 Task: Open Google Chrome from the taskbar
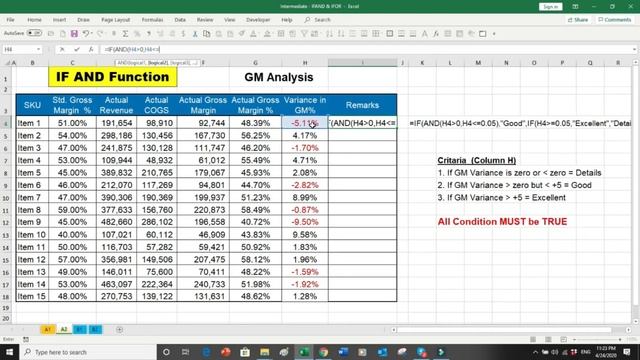(323, 352)
